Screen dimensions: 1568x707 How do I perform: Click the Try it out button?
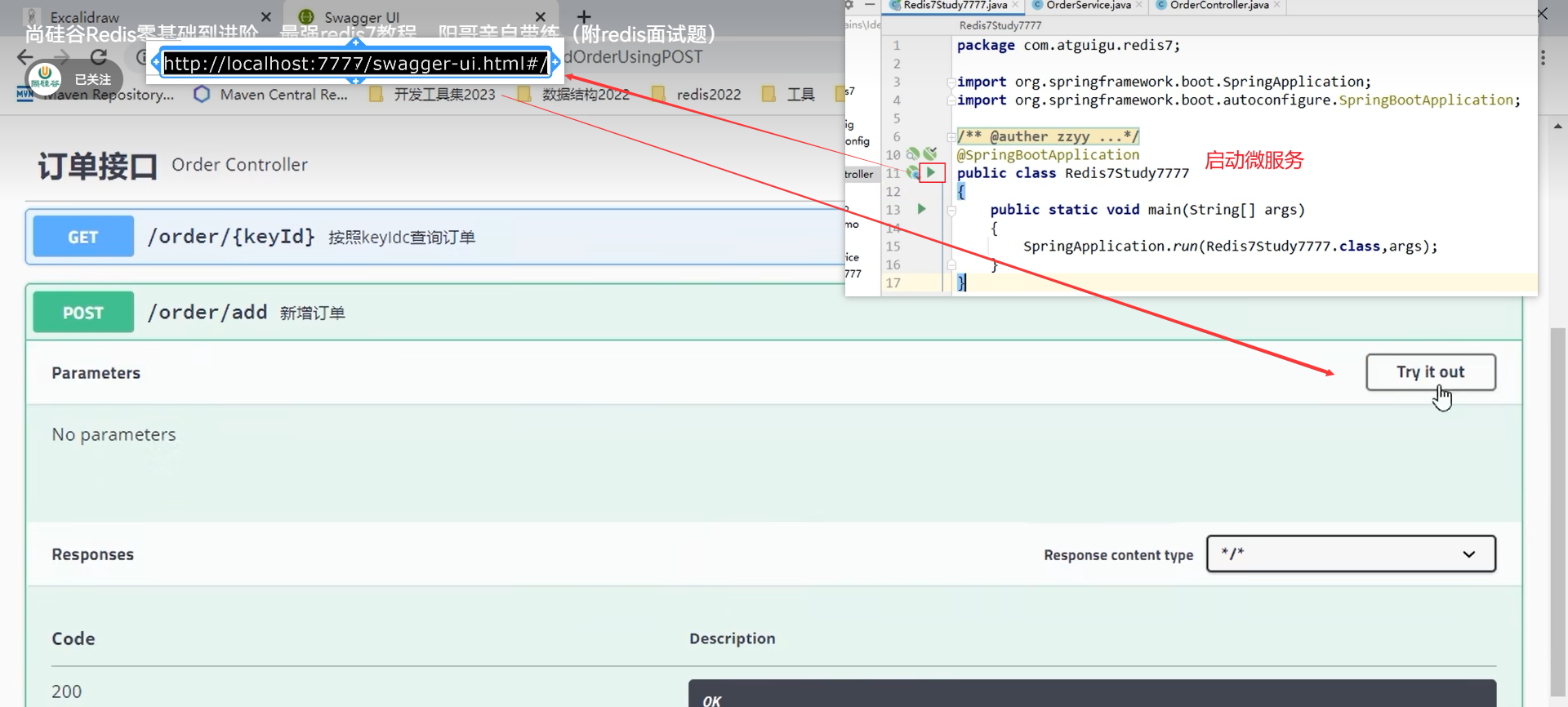[x=1431, y=372]
